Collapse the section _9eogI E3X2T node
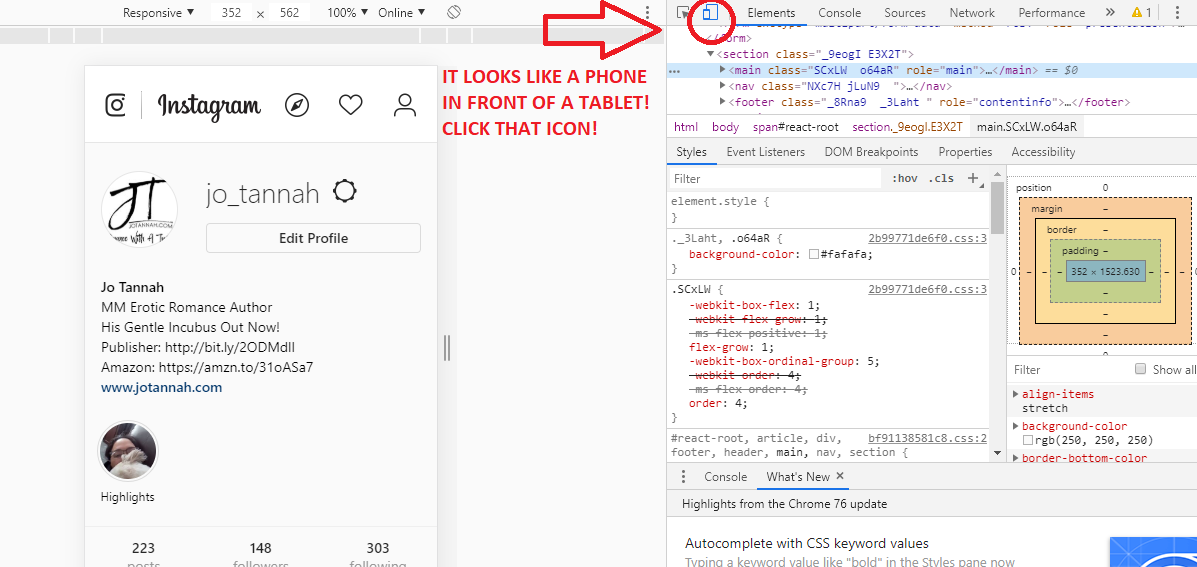 pyautogui.click(x=711, y=53)
